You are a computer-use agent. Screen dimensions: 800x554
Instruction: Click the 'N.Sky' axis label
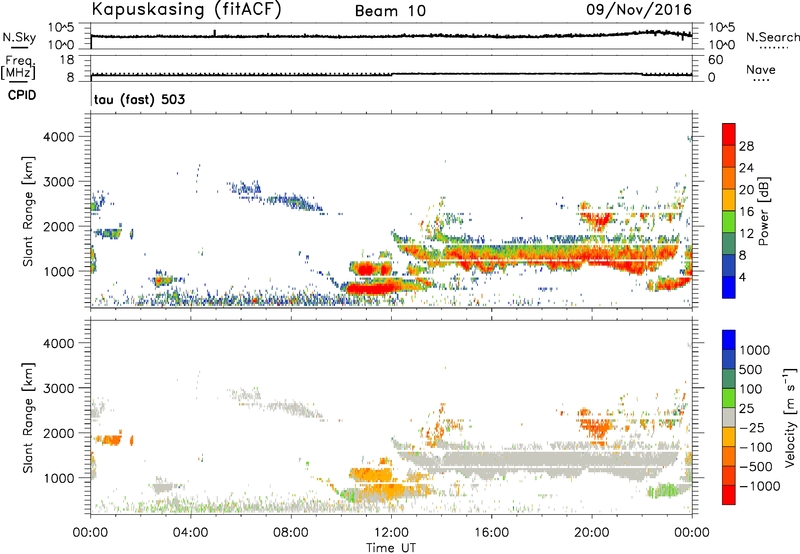19,37
